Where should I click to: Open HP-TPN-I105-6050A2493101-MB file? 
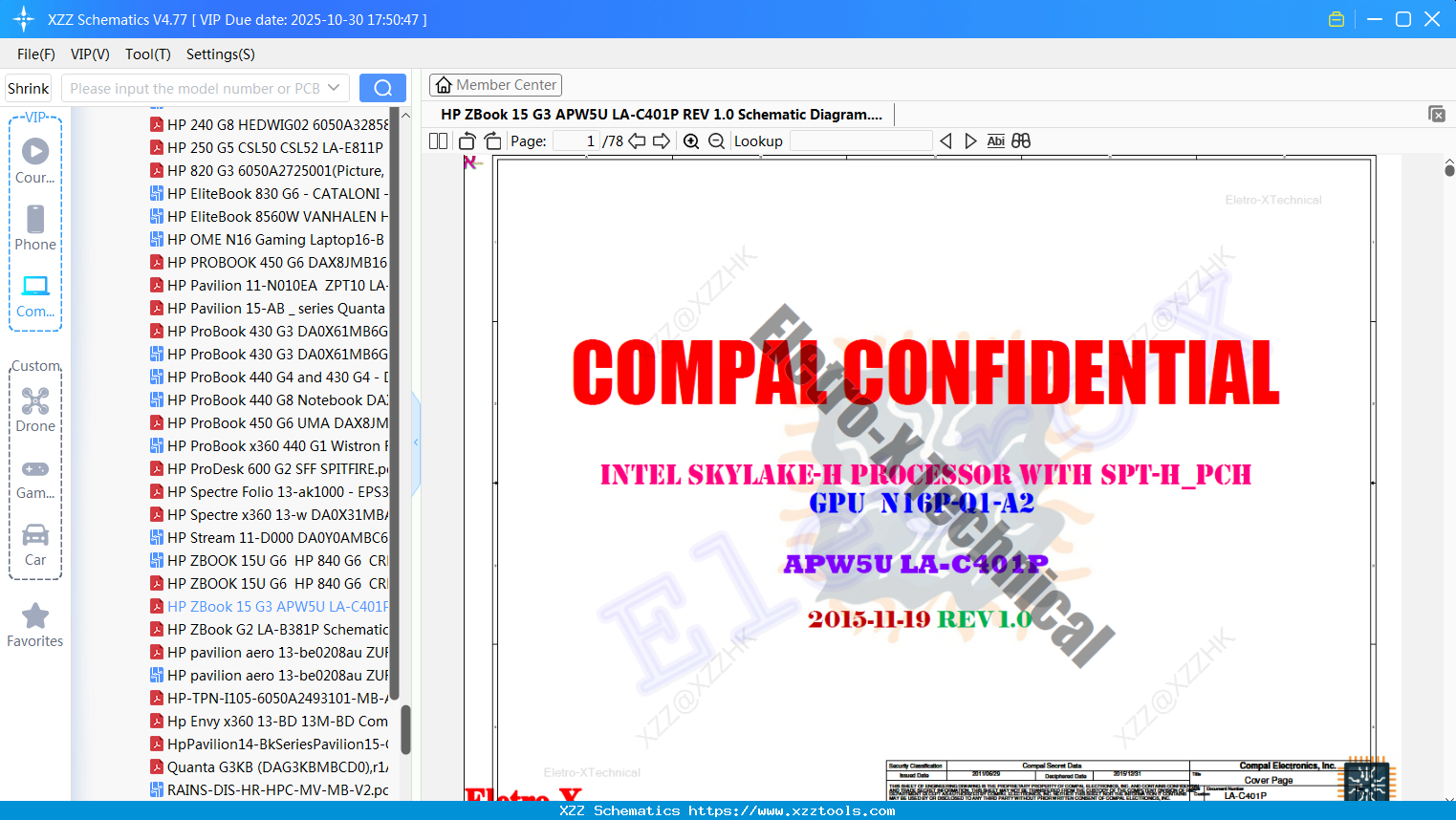270,698
